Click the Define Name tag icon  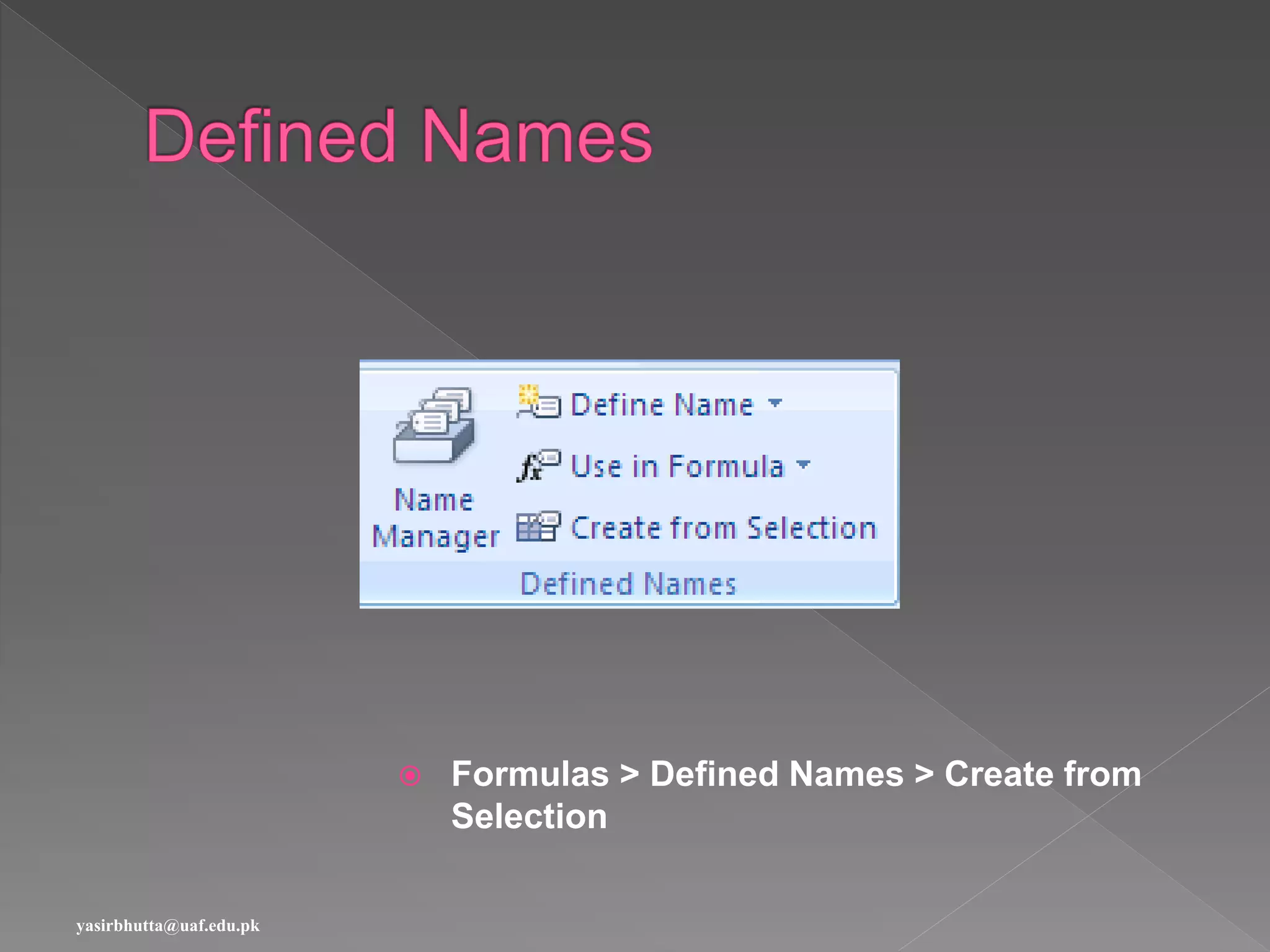pyautogui.click(x=538, y=402)
